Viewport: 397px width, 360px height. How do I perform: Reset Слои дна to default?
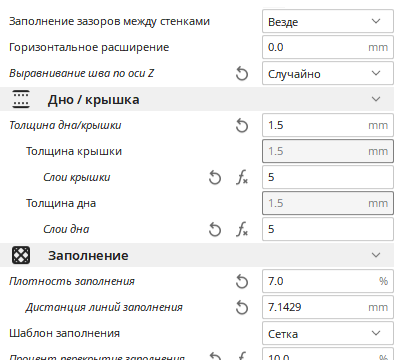point(215,230)
